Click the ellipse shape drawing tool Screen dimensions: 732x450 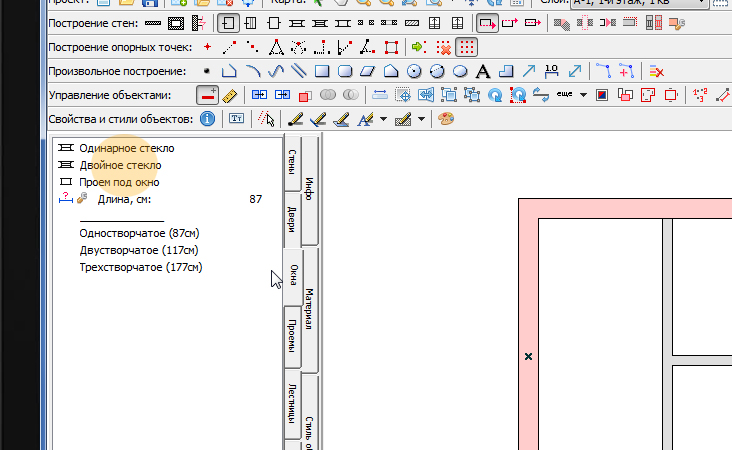point(460,71)
